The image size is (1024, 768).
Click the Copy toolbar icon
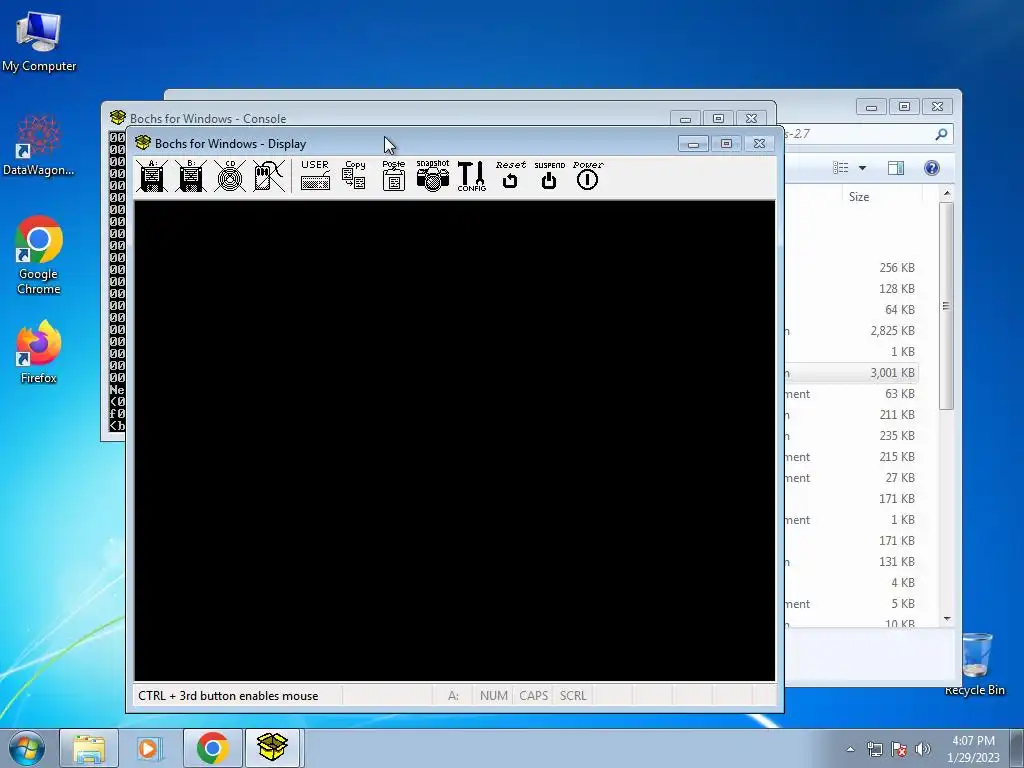click(x=355, y=176)
